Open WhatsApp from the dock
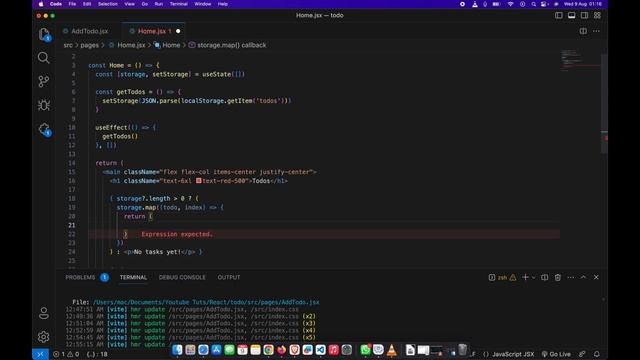The height and width of the screenshot is (360, 640). click(x=365, y=350)
